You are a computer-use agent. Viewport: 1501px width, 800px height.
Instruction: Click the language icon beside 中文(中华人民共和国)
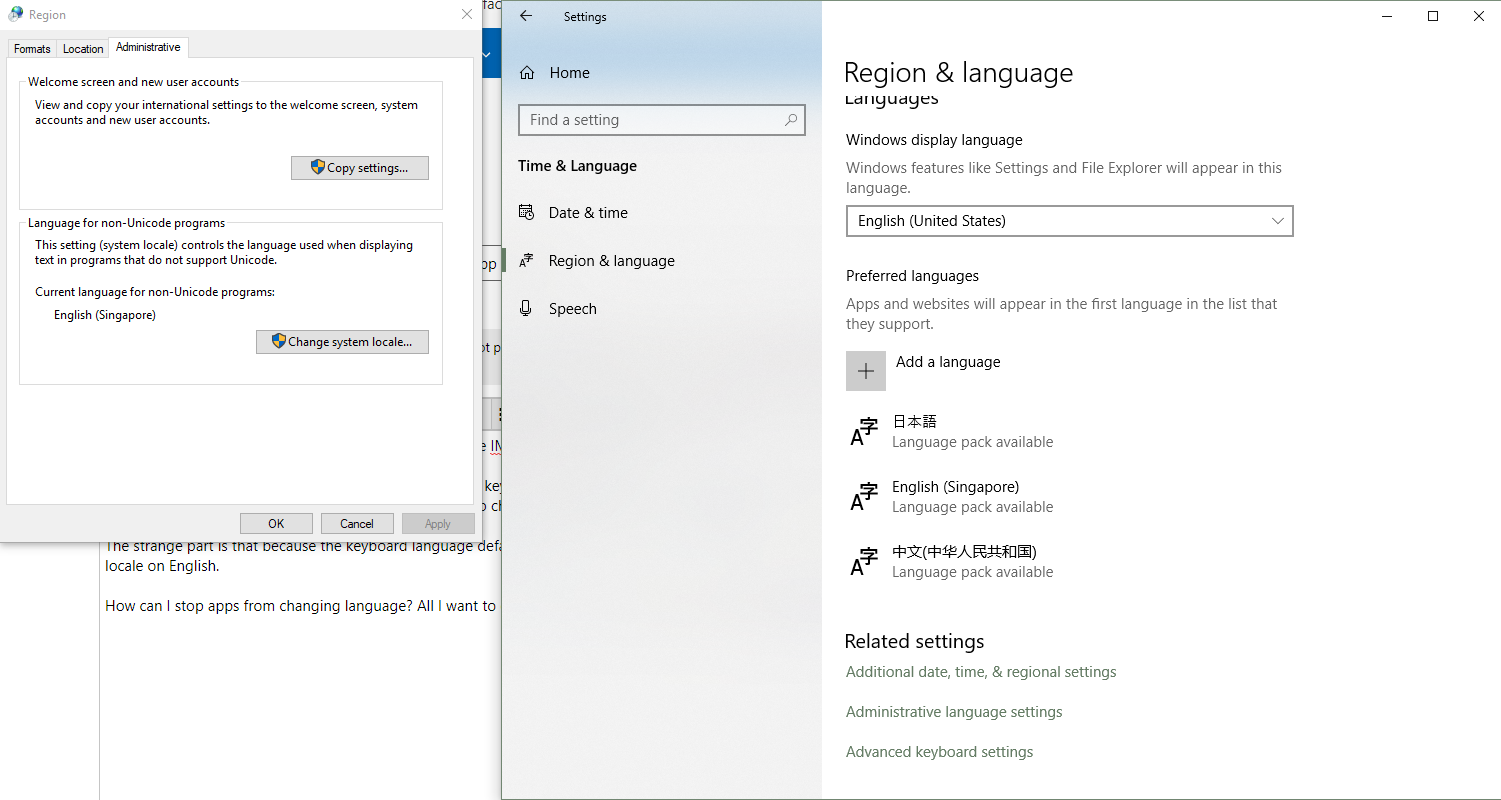[864, 562]
